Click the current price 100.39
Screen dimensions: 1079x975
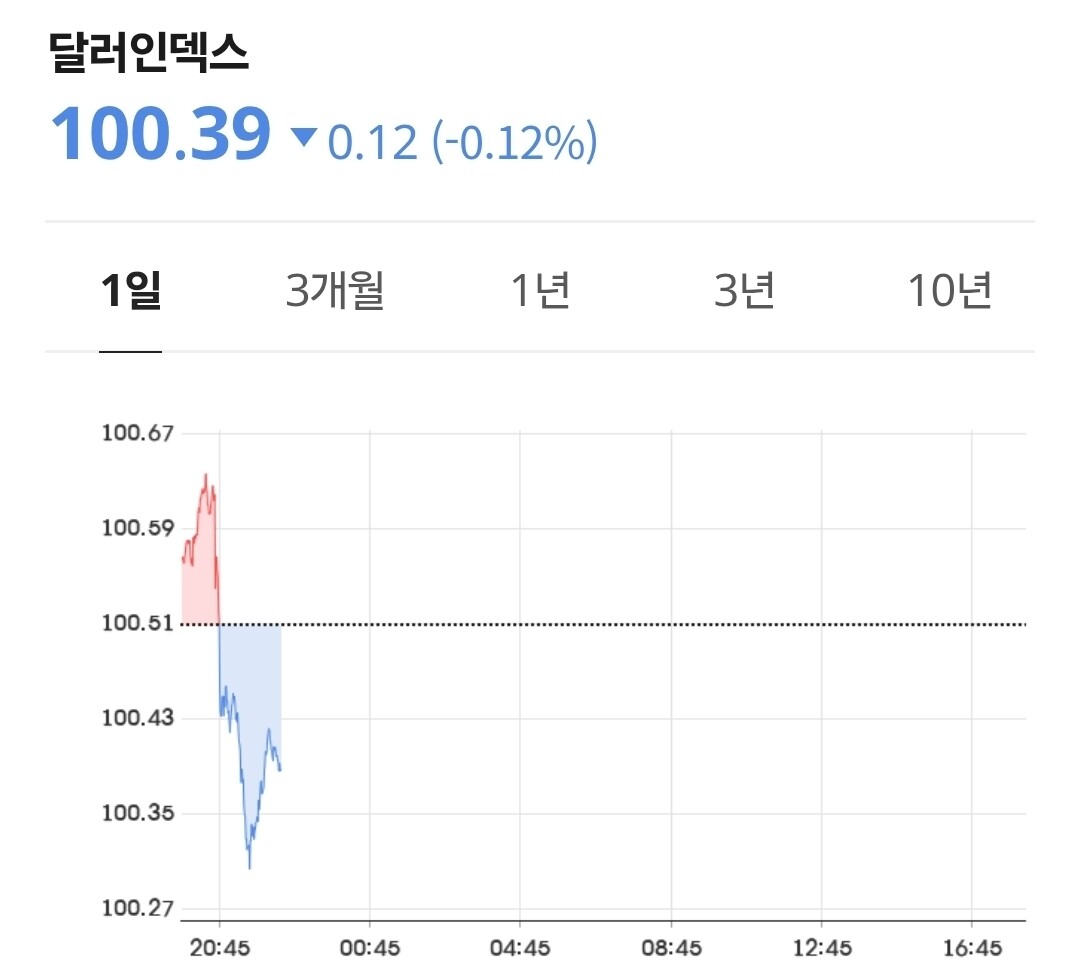click(161, 135)
